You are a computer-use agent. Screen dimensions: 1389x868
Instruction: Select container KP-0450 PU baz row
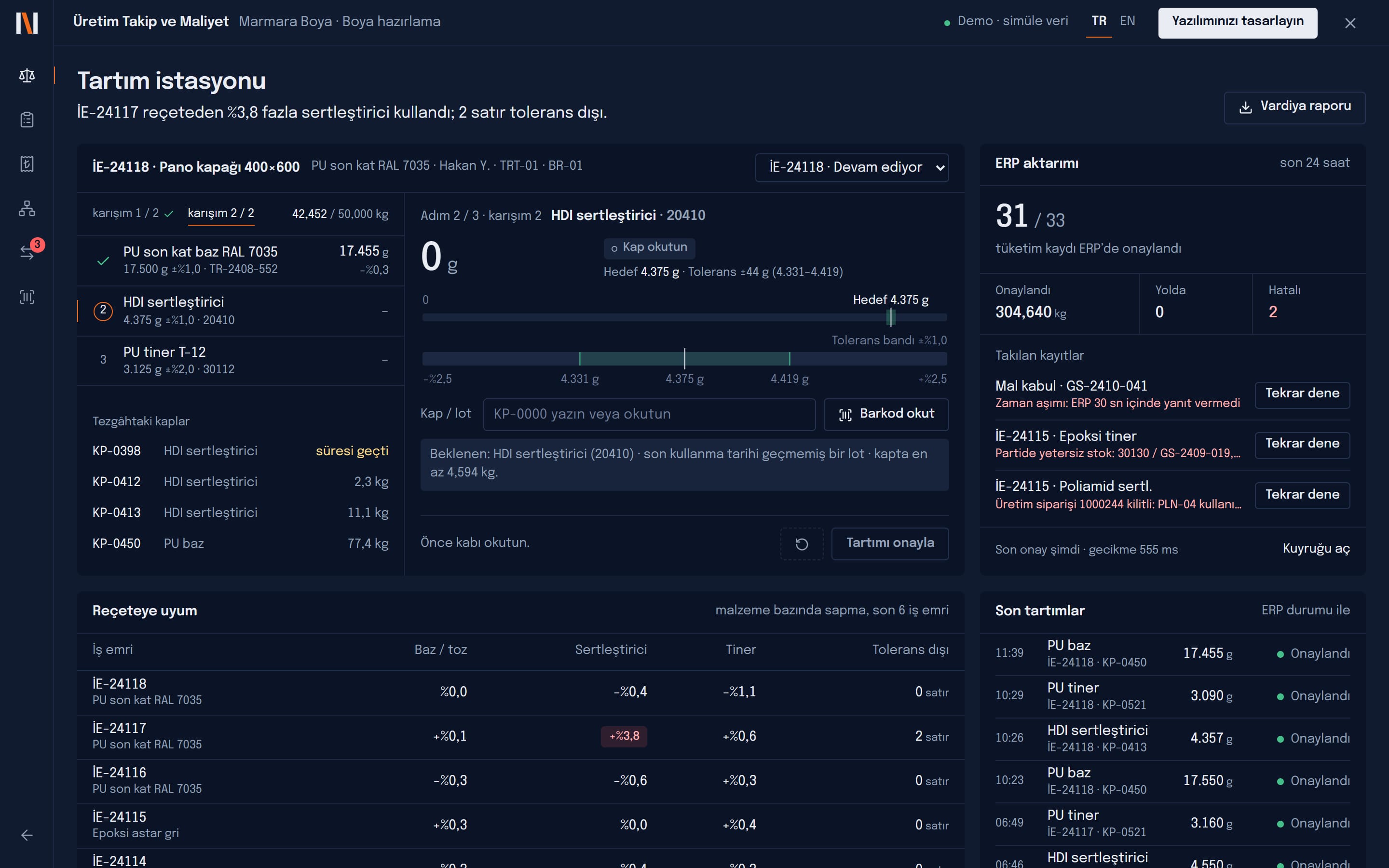click(x=241, y=543)
